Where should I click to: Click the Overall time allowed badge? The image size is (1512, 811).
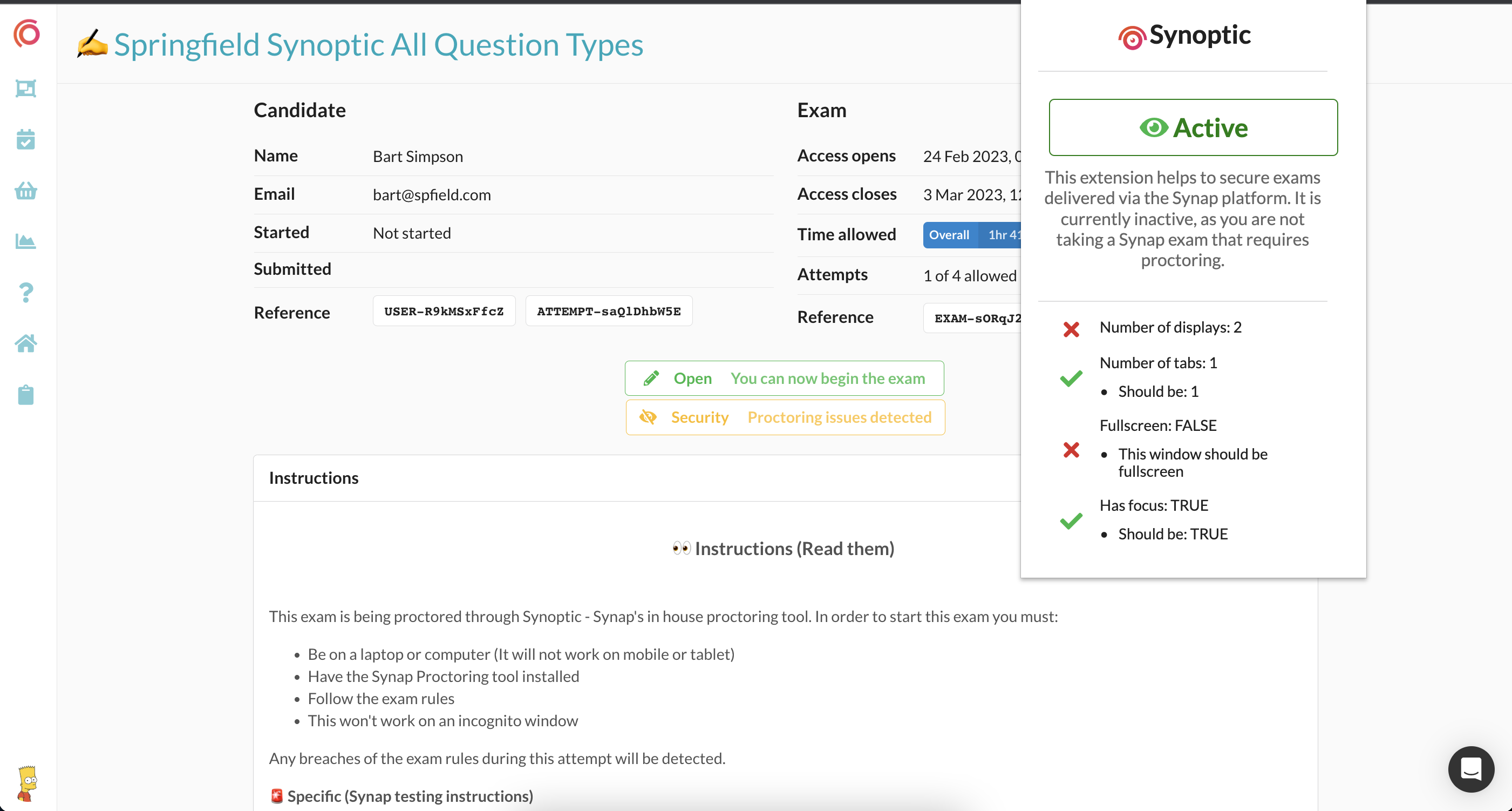(x=949, y=235)
